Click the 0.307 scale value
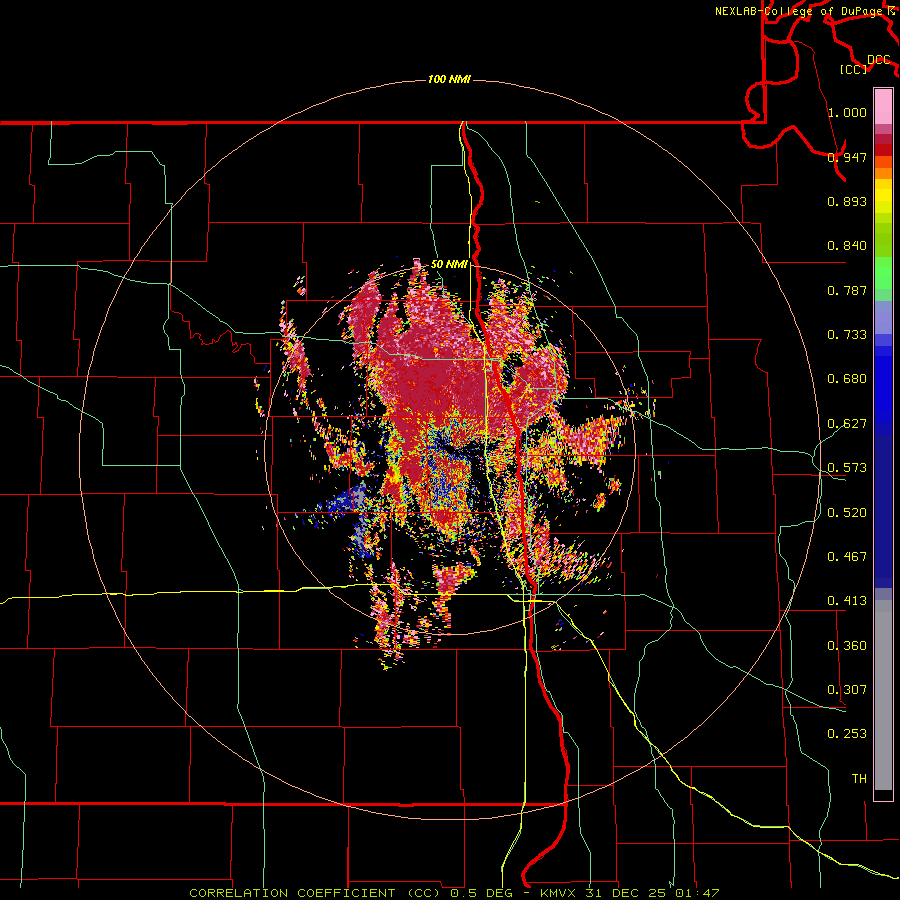900x900 pixels. (847, 690)
